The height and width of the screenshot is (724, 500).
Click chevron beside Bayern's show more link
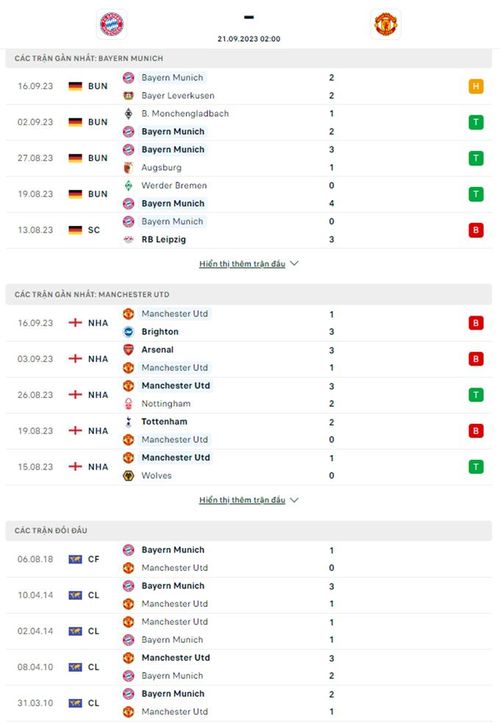click(x=295, y=263)
